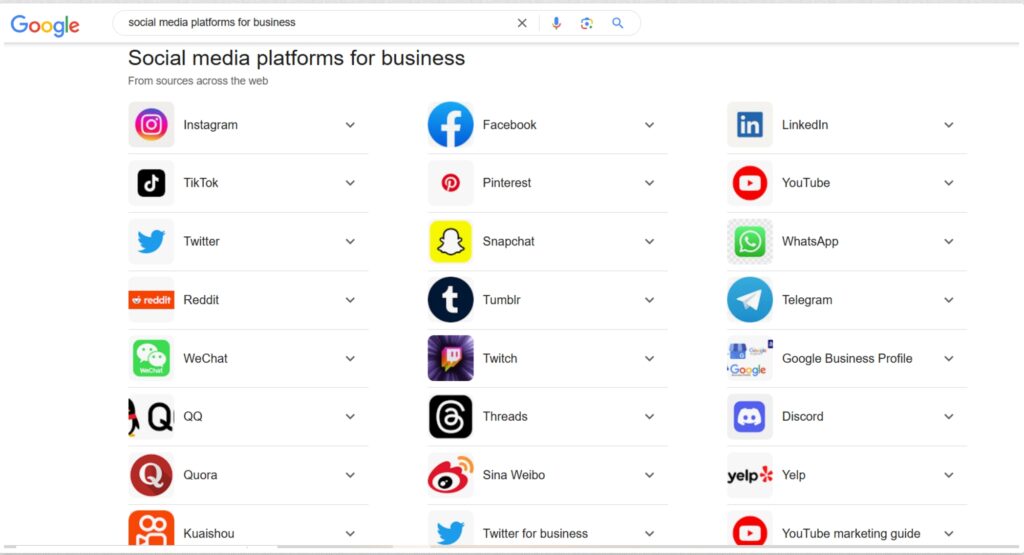The height and width of the screenshot is (555, 1024).
Task: Click the Telegram paper plane icon
Action: click(x=750, y=300)
